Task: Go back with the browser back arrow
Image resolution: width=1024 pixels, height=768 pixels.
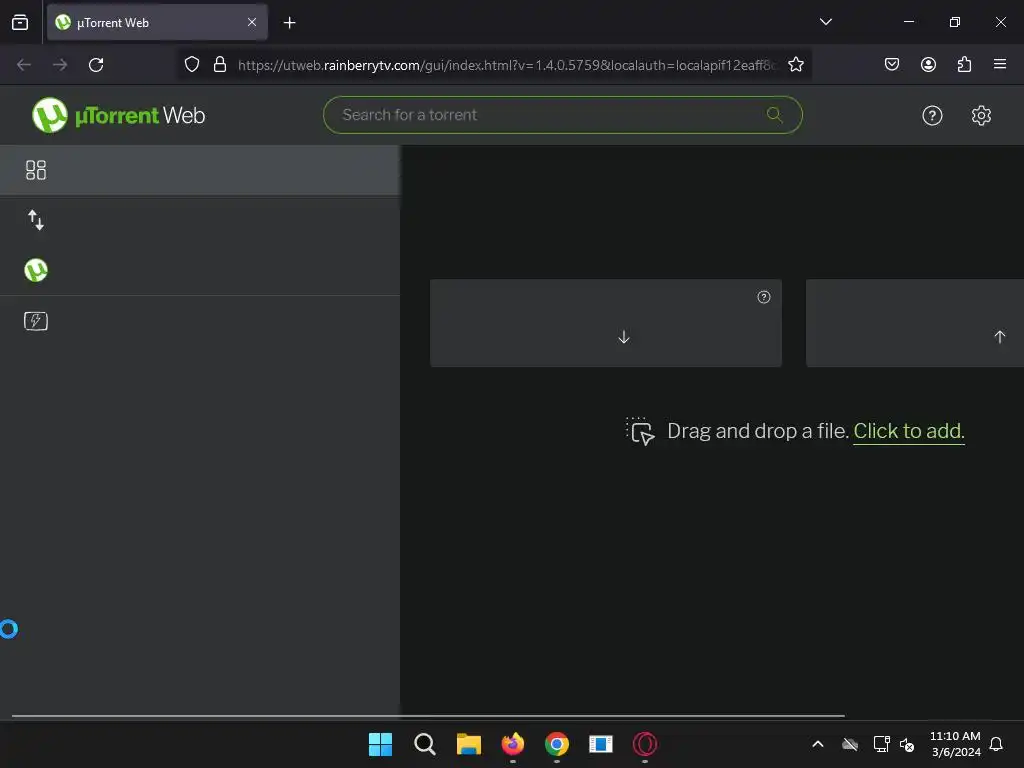Action: coord(24,65)
